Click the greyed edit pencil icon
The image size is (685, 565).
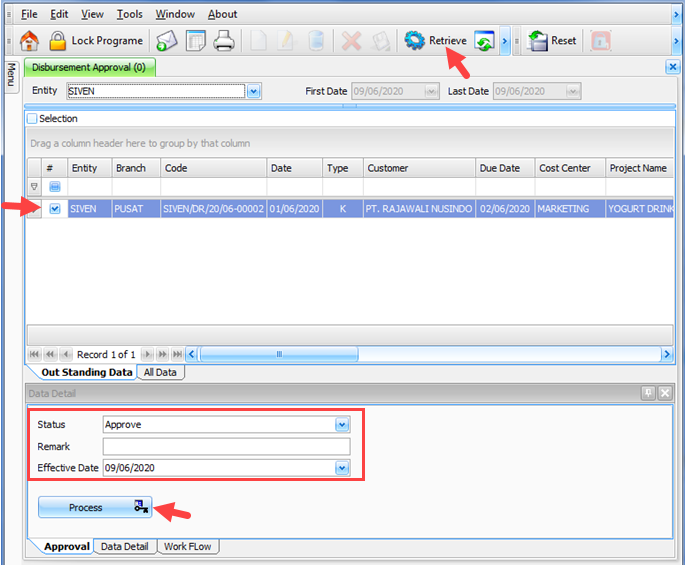tap(287, 41)
